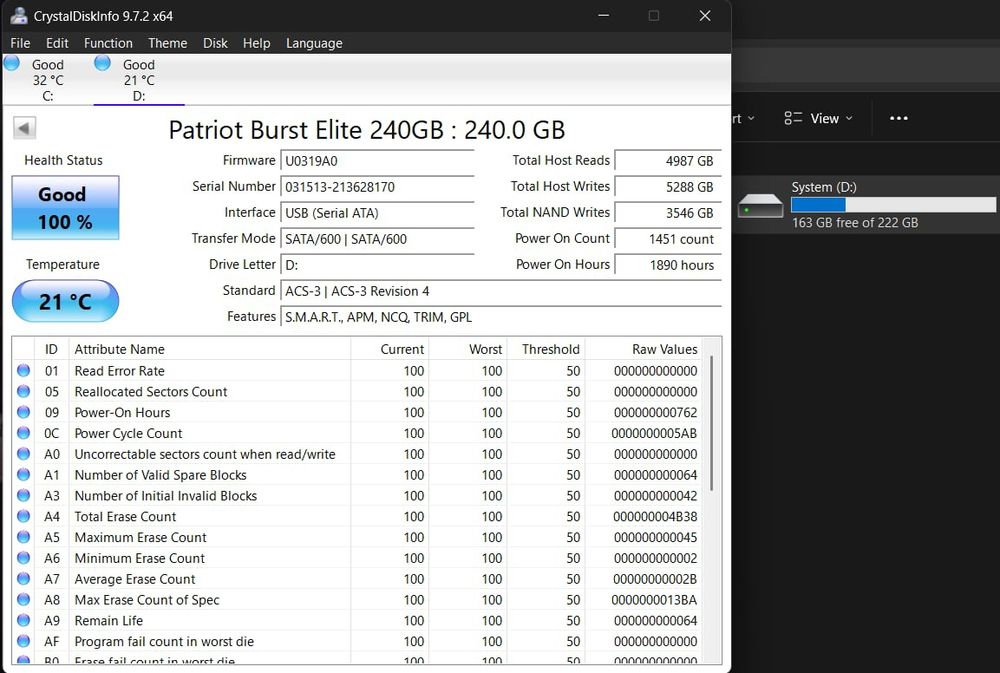Click the raw value 000000004B38 of Total Erase Count
1000x673 pixels.
(x=655, y=516)
